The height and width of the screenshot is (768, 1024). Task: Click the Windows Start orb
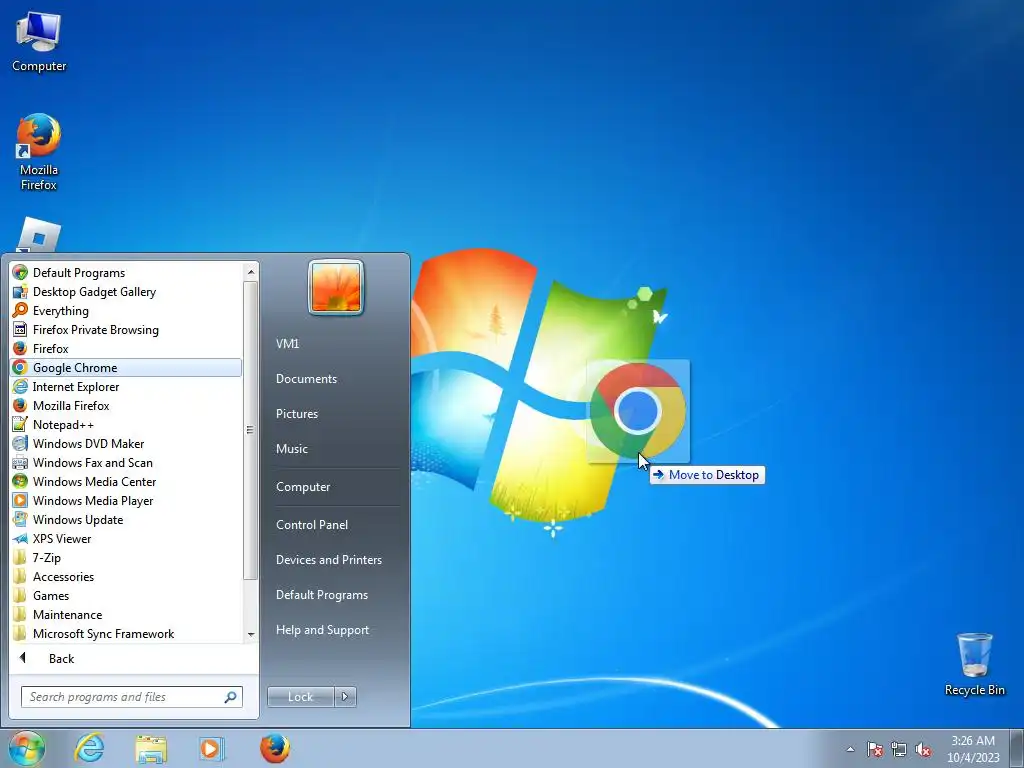click(27, 748)
